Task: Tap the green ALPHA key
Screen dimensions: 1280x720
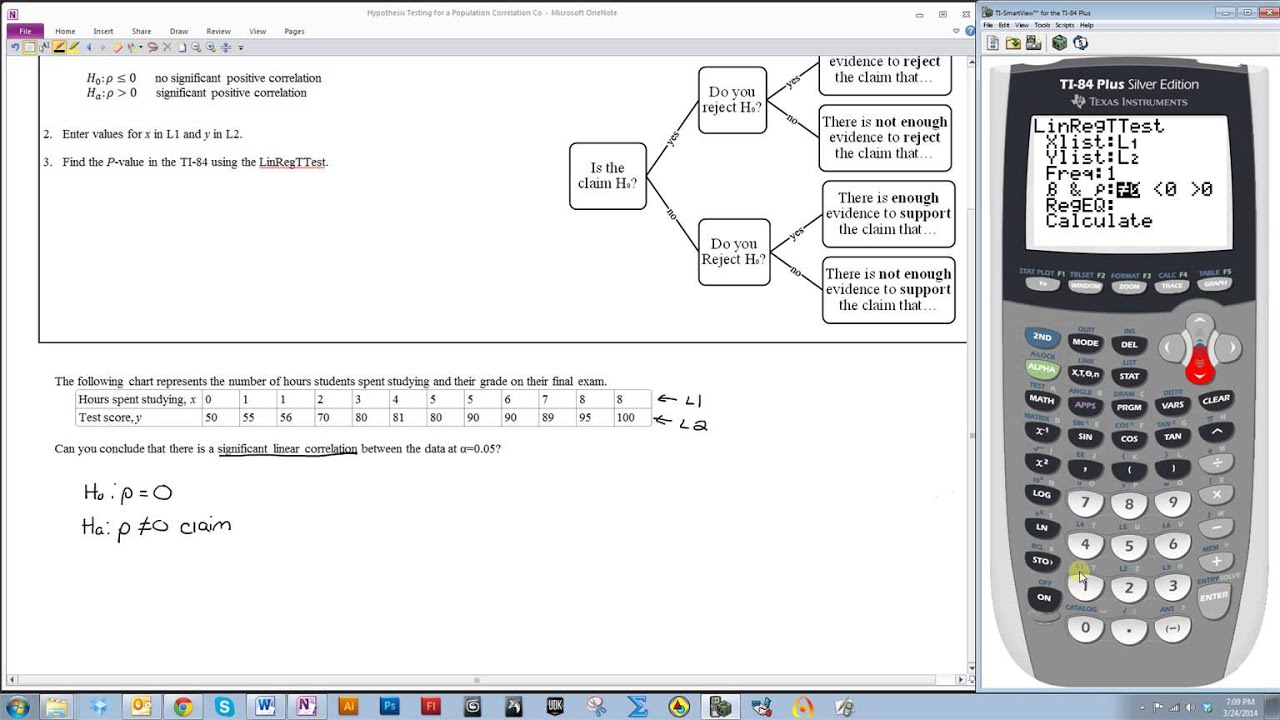Action: pos(1042,369)
